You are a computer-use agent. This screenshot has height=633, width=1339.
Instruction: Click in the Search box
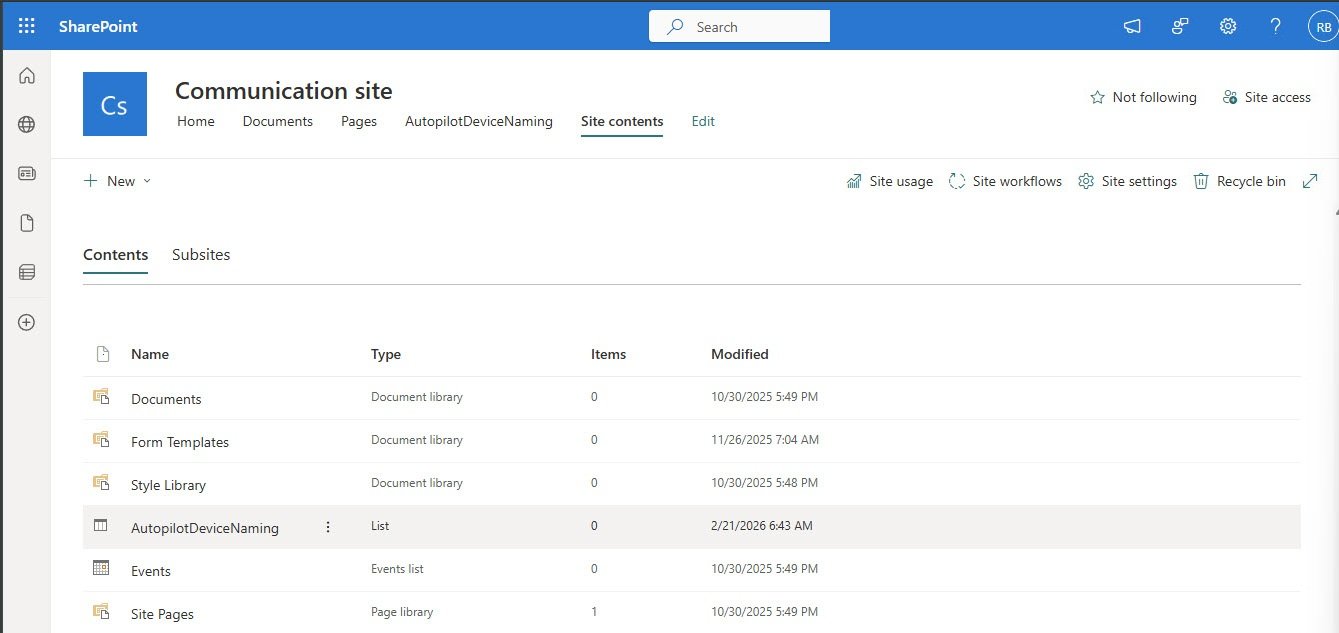(740, 27)
